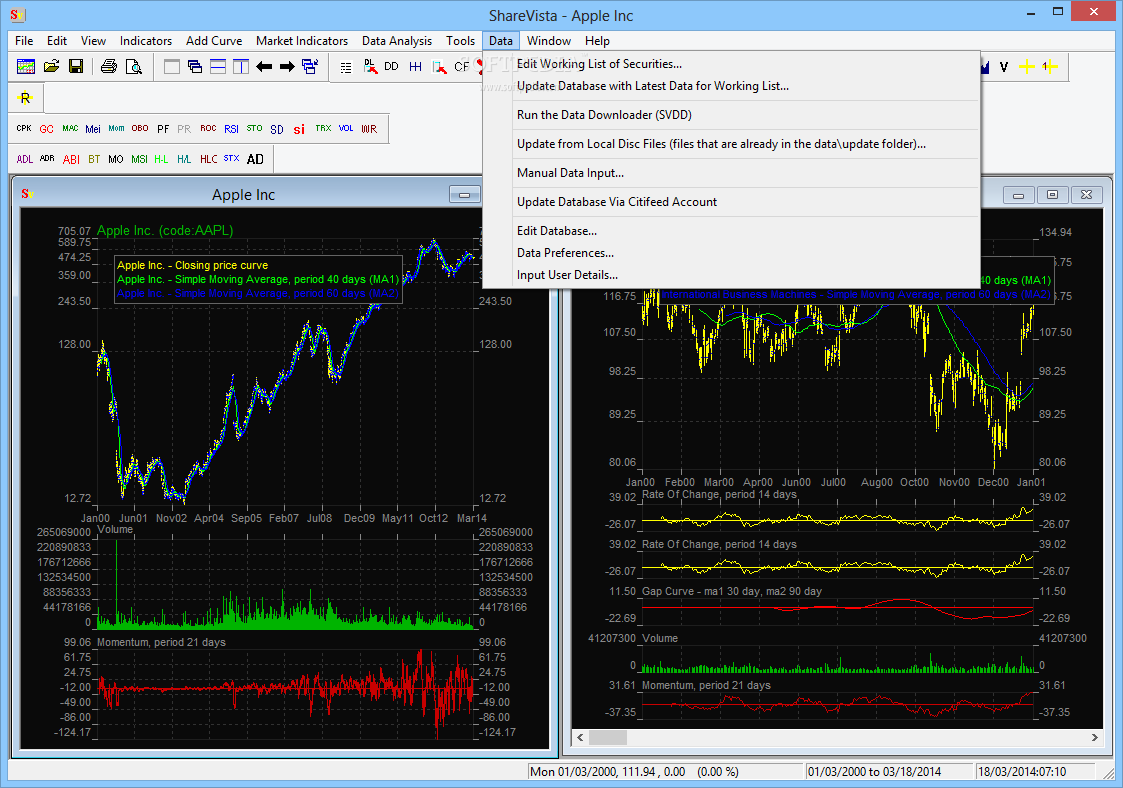Open the Data Analysis menu
This screenshot has width=1123, height=788.
397,41
